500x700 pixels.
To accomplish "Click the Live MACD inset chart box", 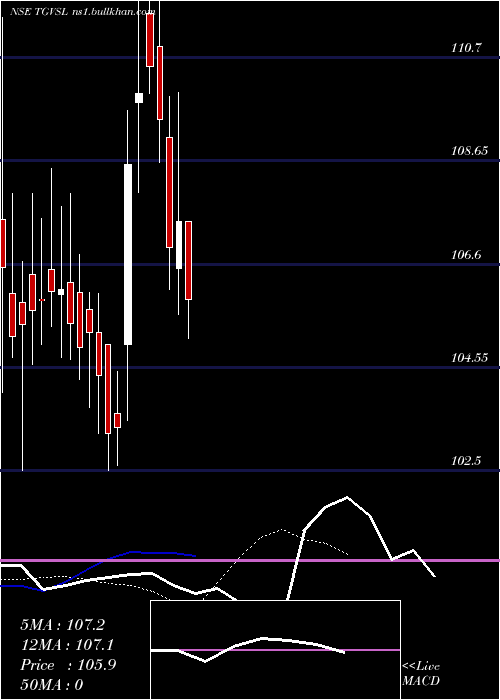I will 275,650.
